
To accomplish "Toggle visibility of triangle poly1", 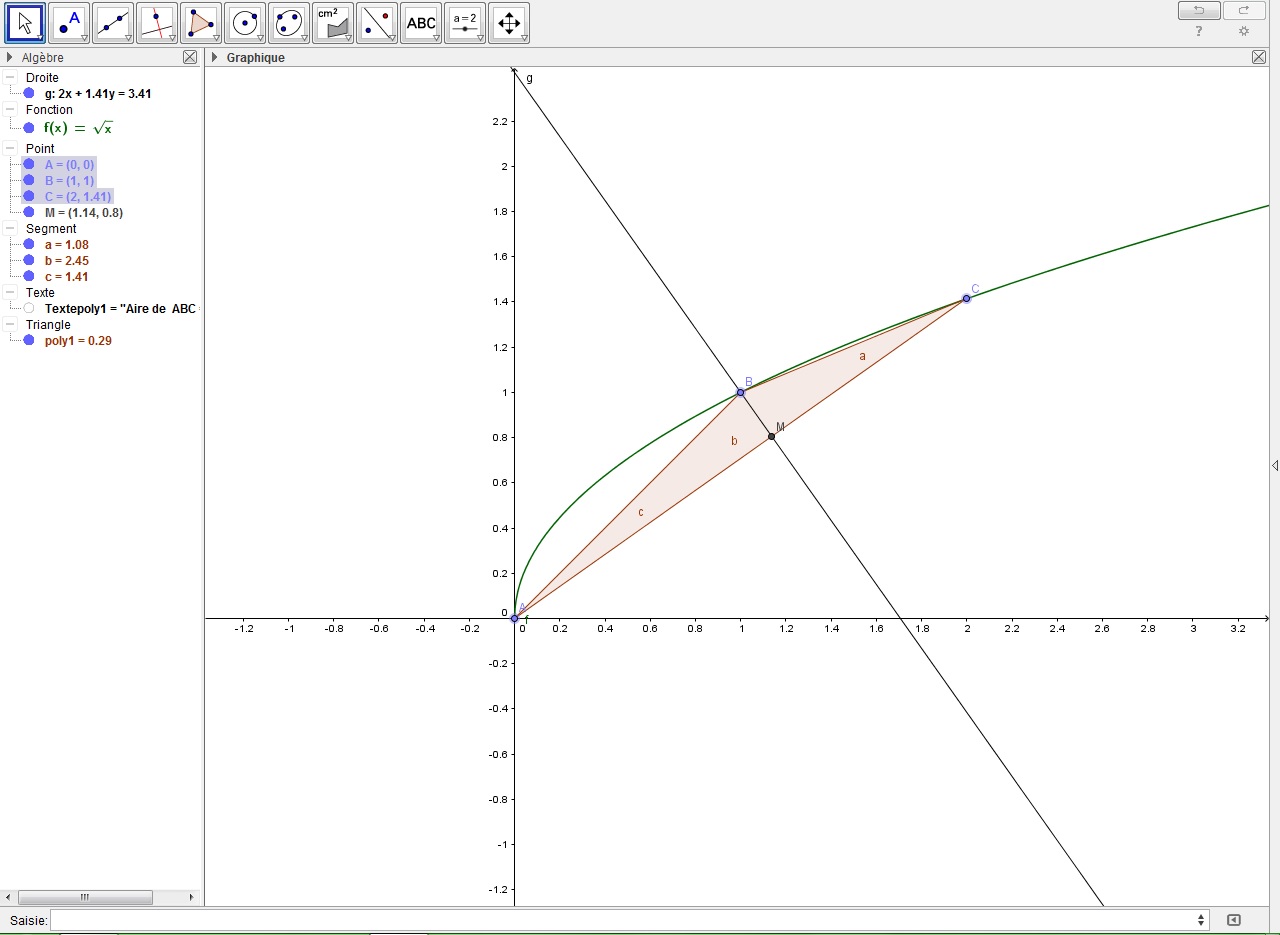I will pyautogui.click(x=29, y=341).
